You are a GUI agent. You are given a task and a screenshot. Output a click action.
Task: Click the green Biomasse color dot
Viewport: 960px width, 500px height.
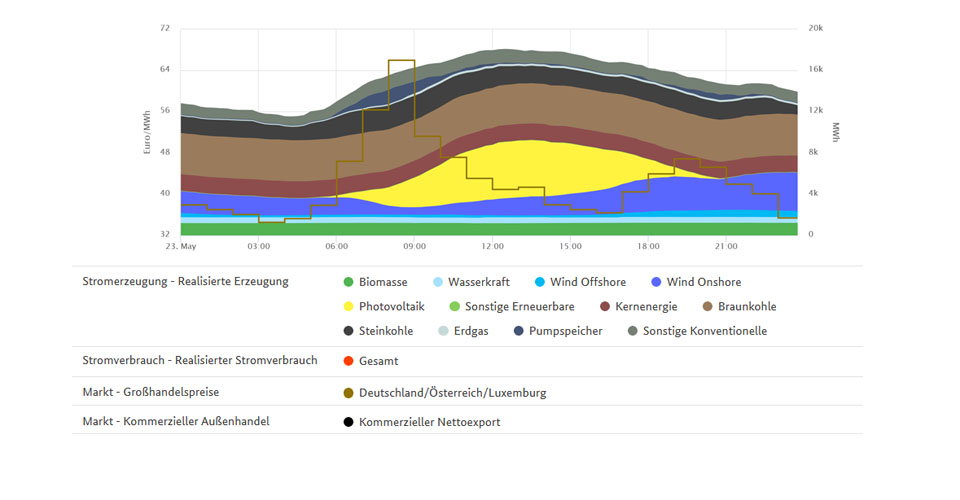[348, 282]
